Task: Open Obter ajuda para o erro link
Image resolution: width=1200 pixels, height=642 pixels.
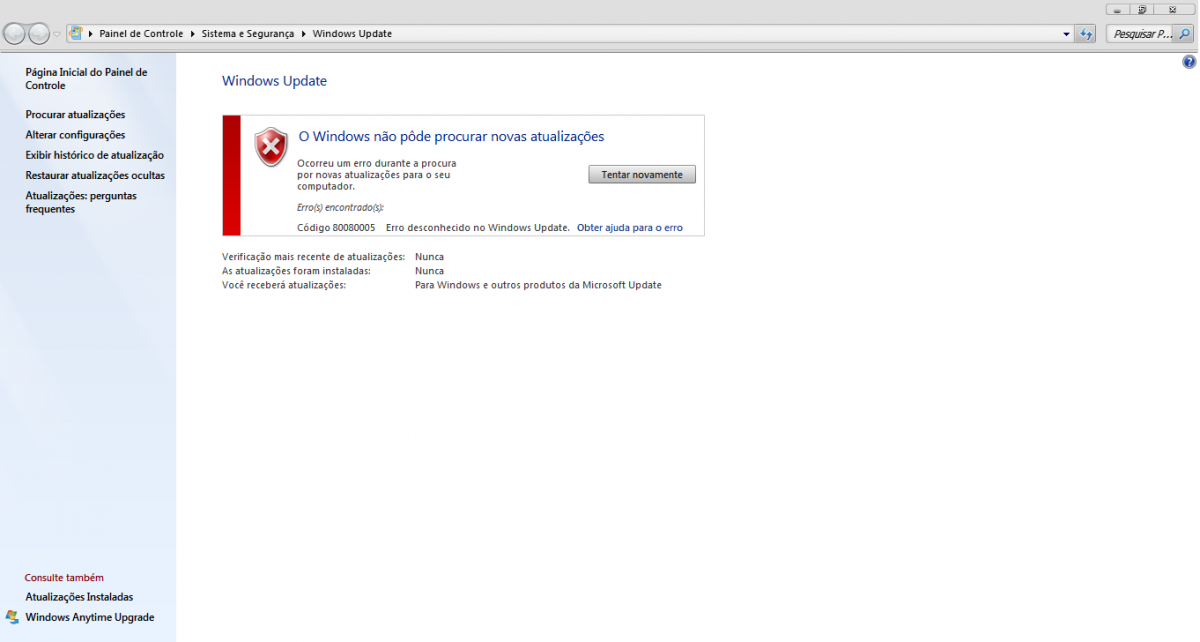Action: (x=630, y=228)
